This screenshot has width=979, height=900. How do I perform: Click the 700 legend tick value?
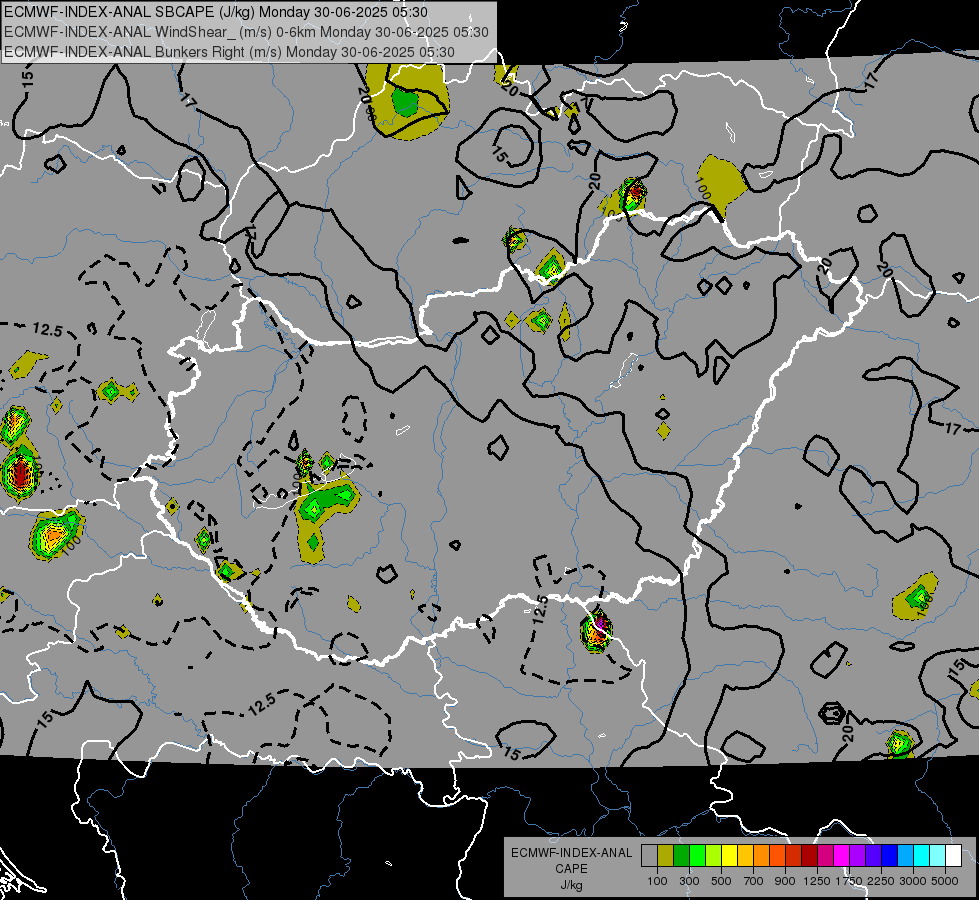pos(754,881)
